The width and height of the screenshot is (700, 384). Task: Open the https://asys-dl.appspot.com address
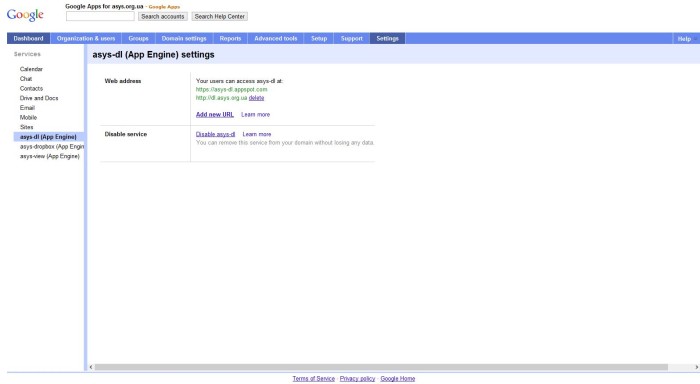click(231, 89)
